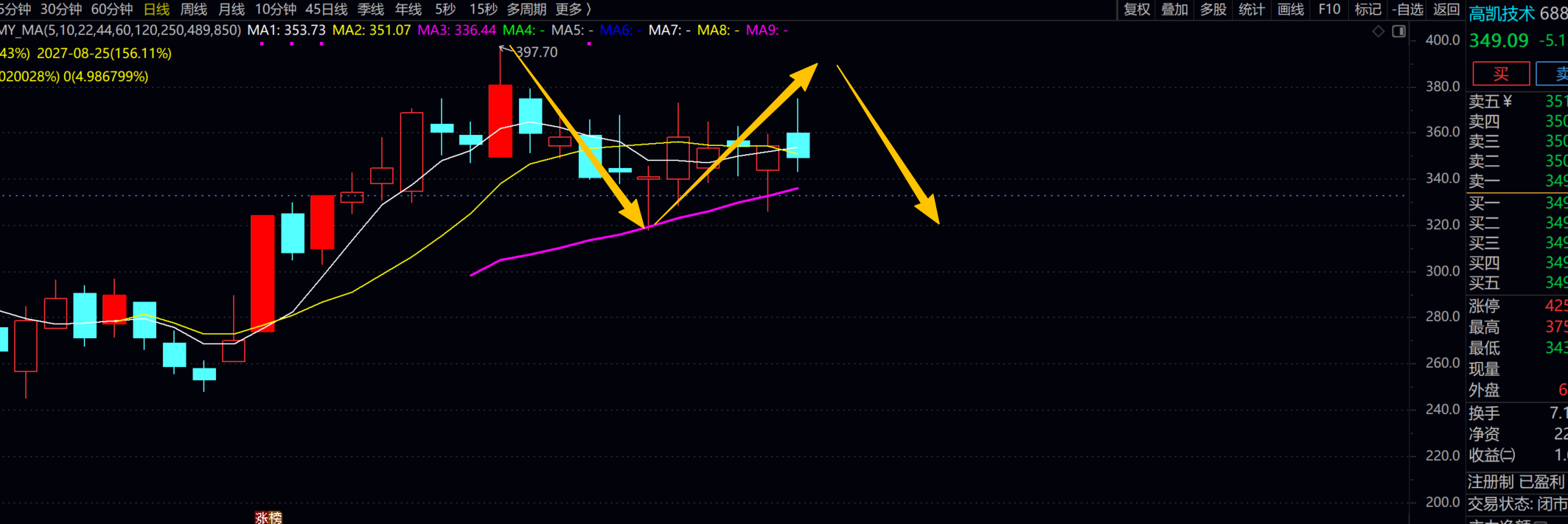Switch to the 周线 weekly tab

[194, 10]
